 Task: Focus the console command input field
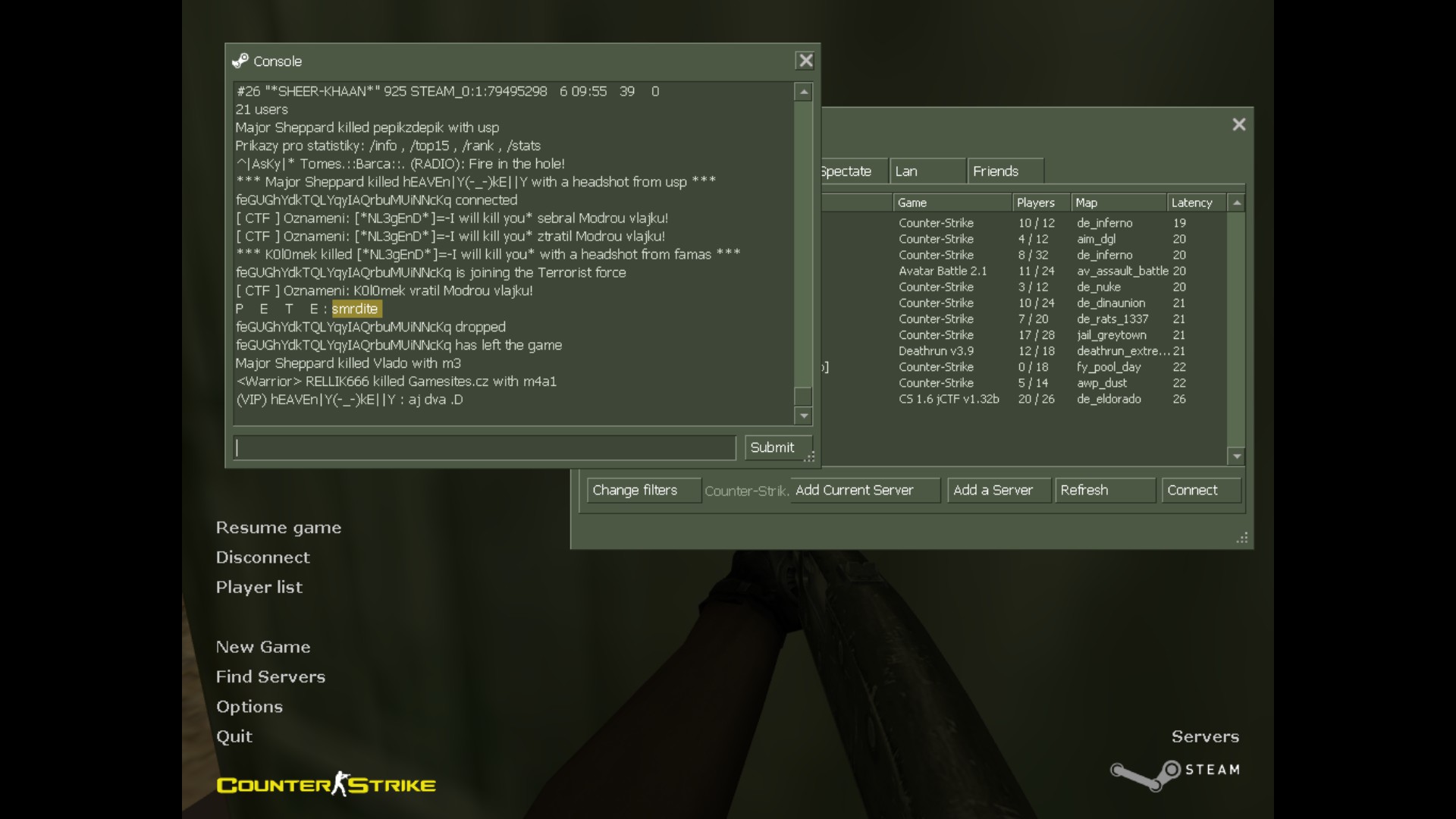click(x=485, y=447)
